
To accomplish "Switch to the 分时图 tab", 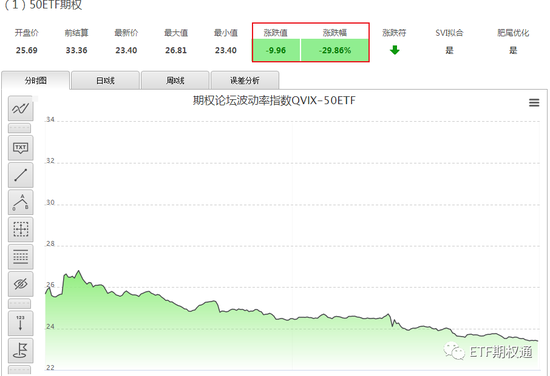I will pyautogui.click(x=35, y=80).
